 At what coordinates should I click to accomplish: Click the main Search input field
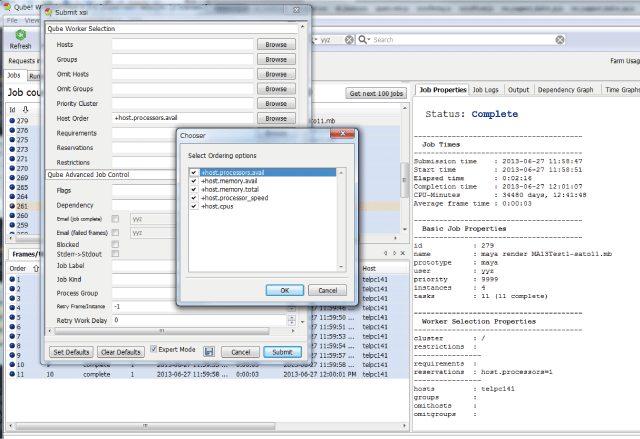coord(463,40)
